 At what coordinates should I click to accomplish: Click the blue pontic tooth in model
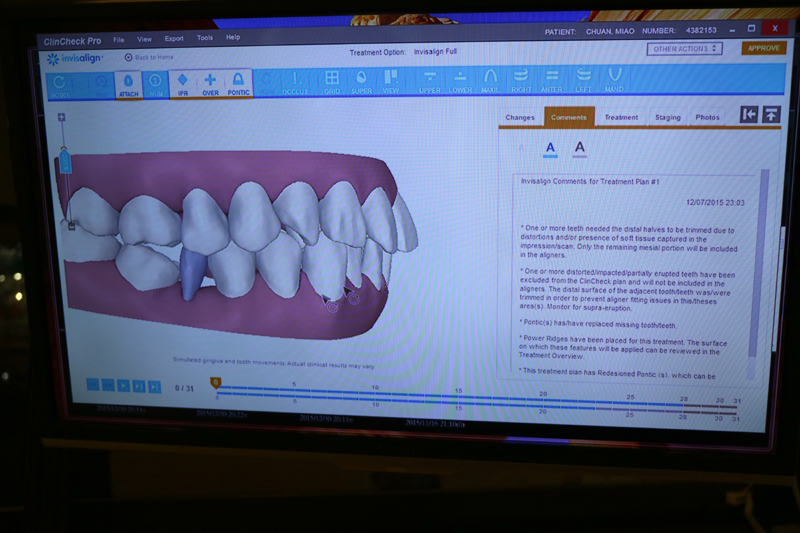click(x=192, y=272)
